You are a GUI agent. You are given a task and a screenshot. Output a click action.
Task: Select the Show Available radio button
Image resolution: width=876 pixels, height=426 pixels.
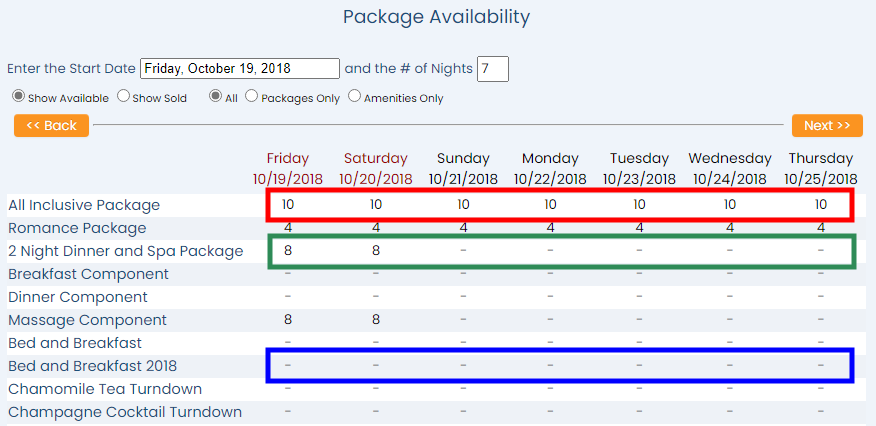(18, 97)
